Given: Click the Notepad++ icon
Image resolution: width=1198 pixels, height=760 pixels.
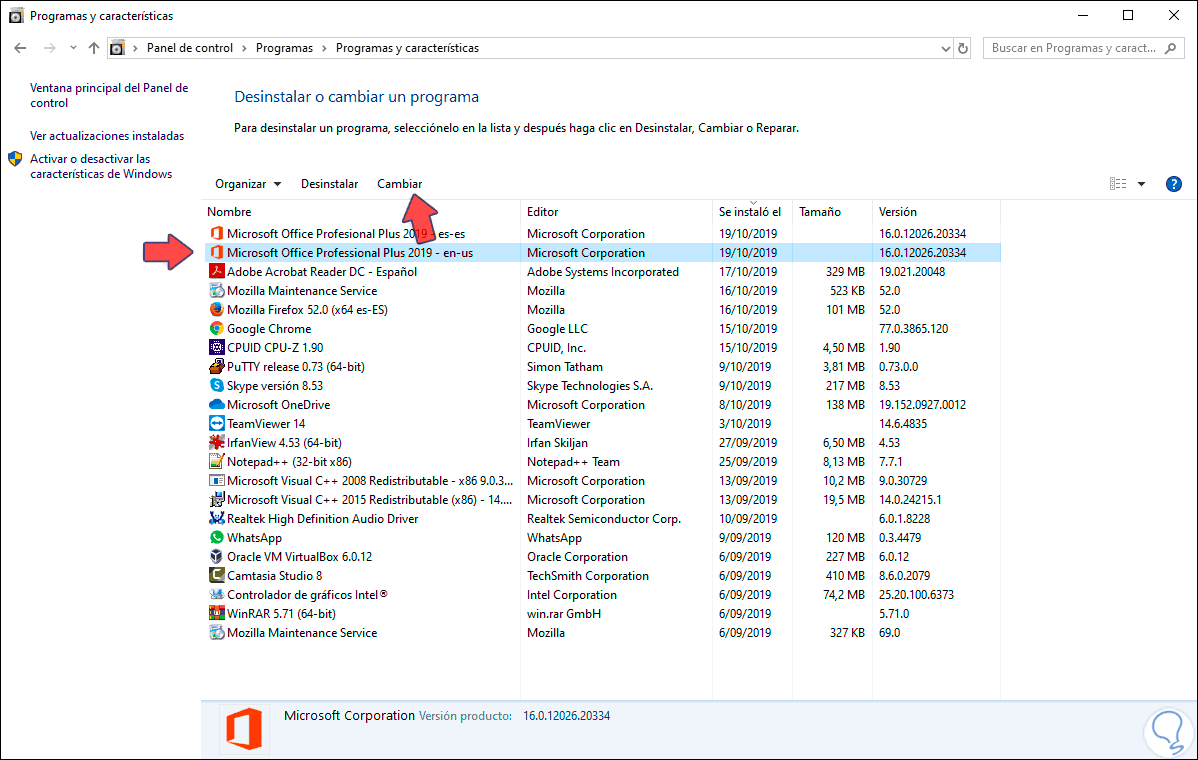Looking at the screenshot, I should [217, 461].
